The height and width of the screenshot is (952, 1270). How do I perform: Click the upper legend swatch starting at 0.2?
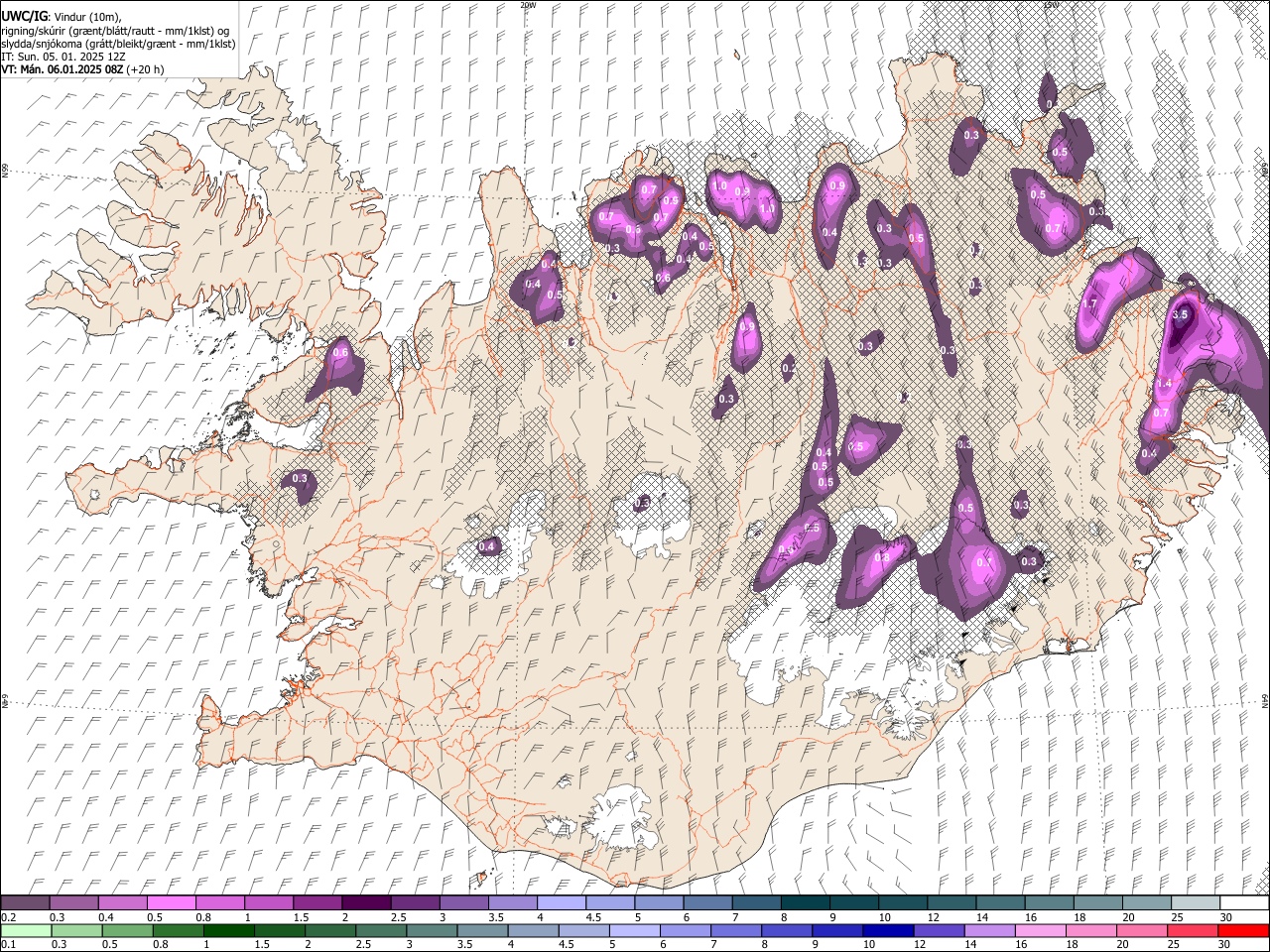(x=26, y=902)
